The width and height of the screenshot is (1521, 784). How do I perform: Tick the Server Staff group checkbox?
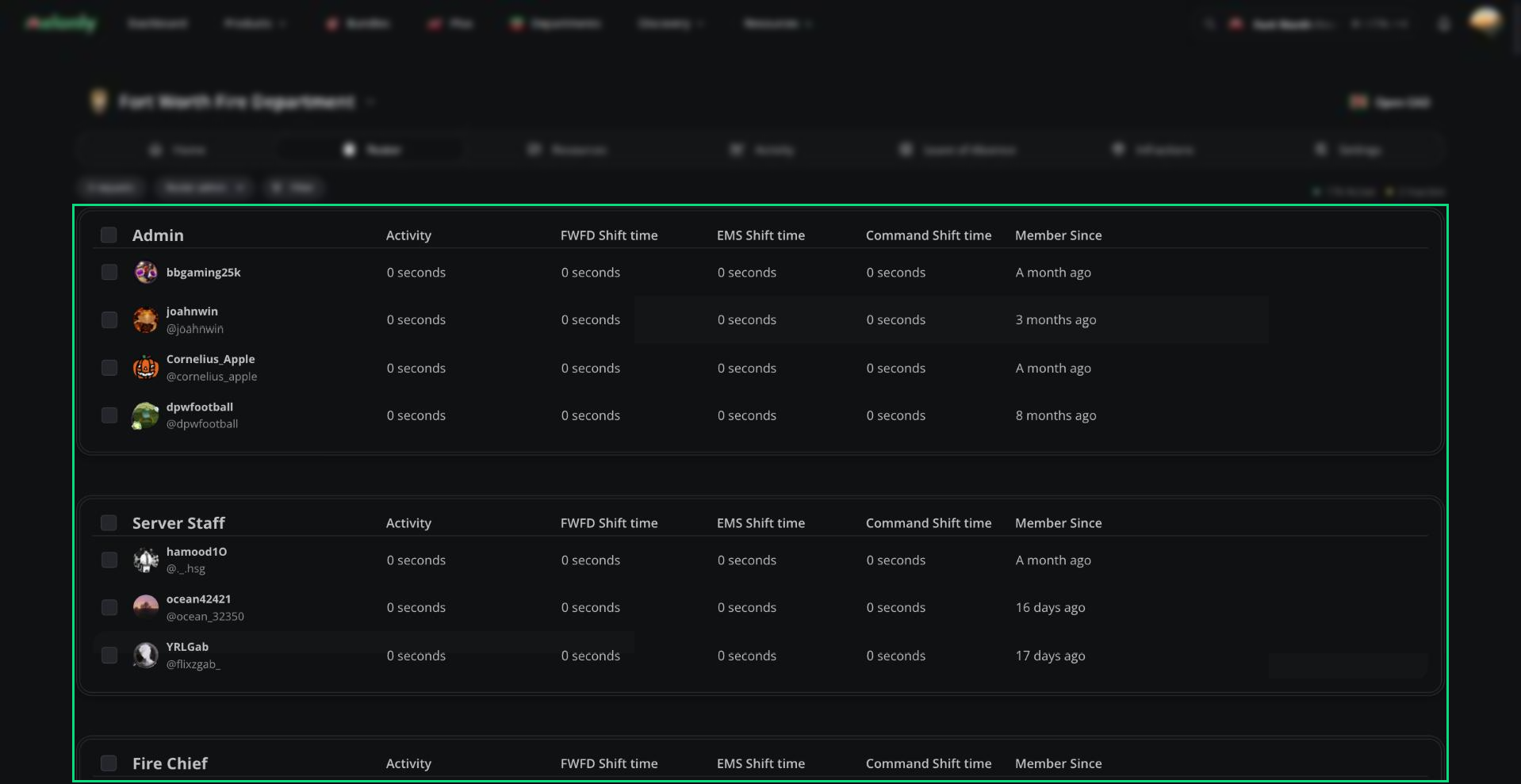(109, 522)
